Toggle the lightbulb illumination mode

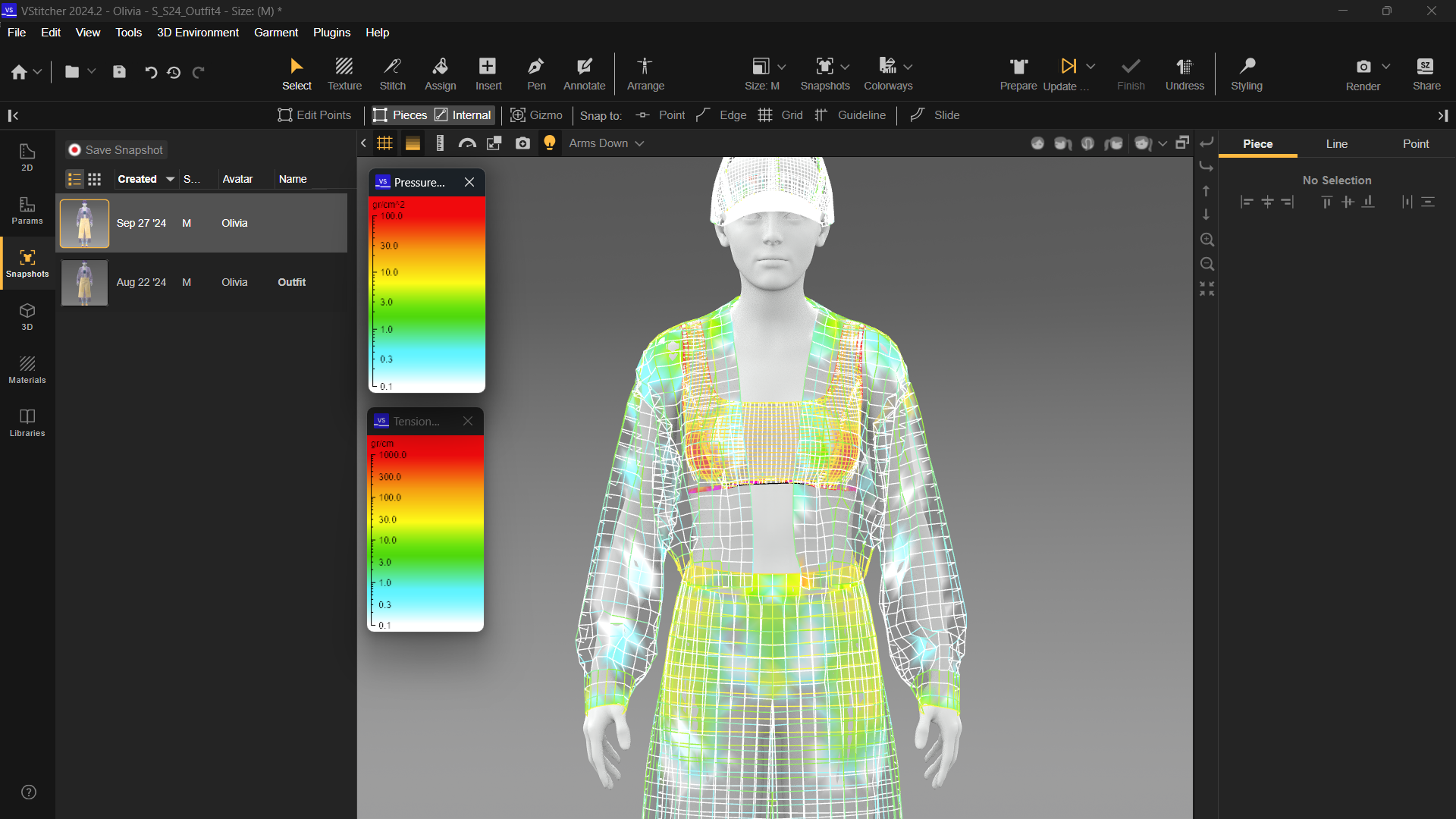coord(550,143)
